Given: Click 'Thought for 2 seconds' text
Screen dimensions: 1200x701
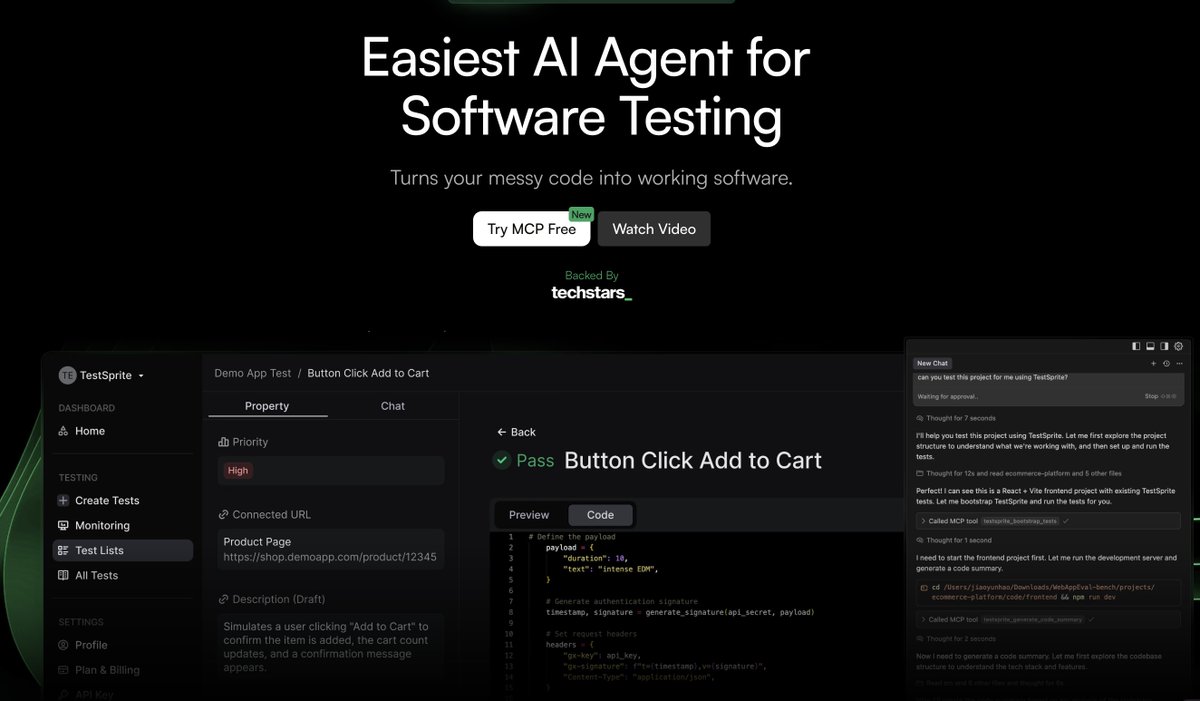Looking at the screenshot, I should [x=960, y=638].
